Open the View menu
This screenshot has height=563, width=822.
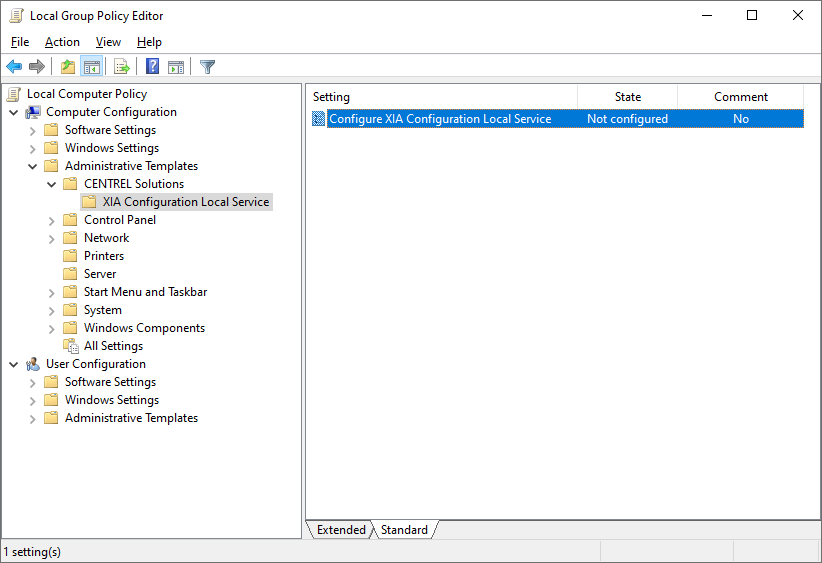coord(108,42)
